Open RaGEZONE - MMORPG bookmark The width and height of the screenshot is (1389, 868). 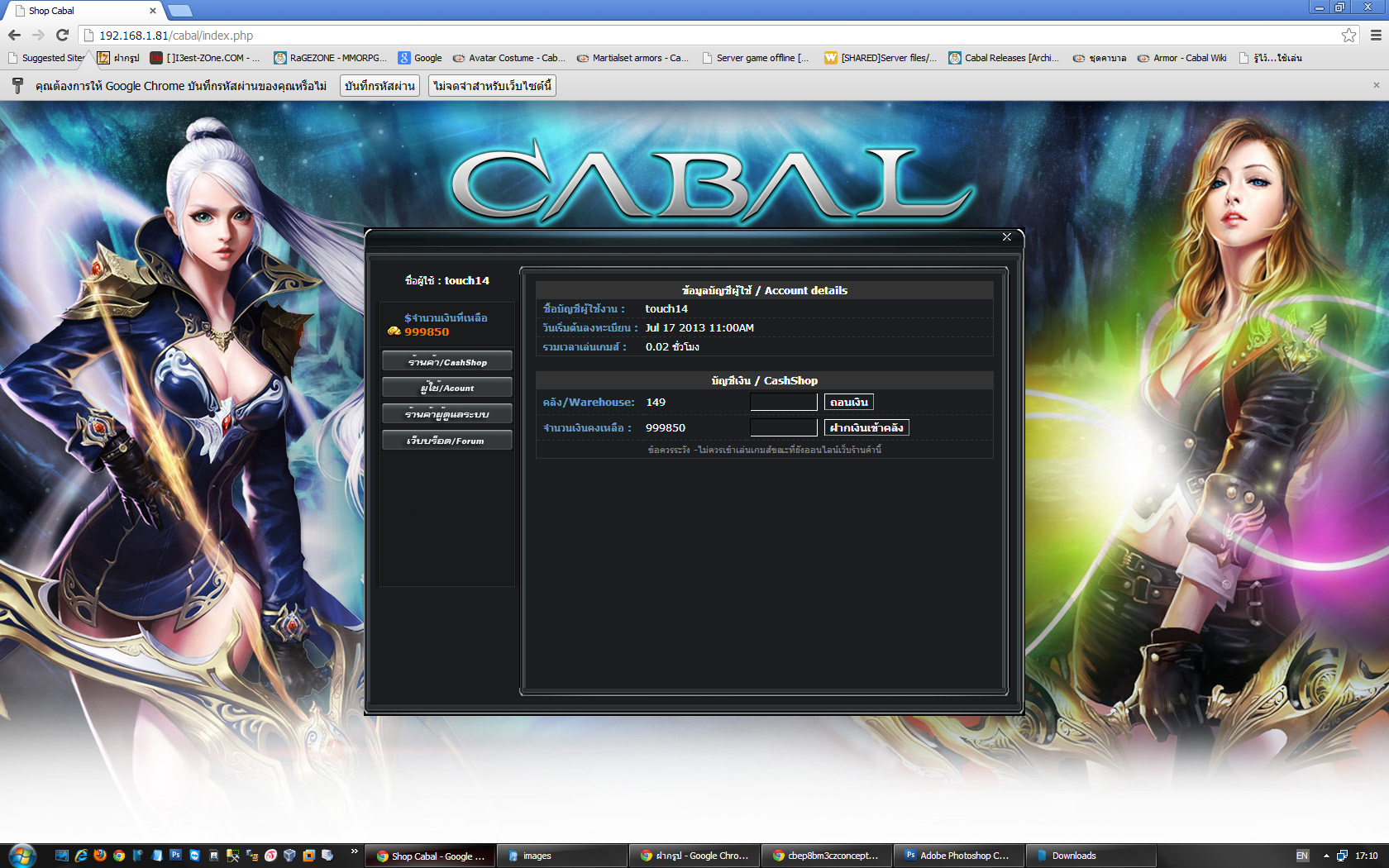pyautogui.click(x=331, y=58)
